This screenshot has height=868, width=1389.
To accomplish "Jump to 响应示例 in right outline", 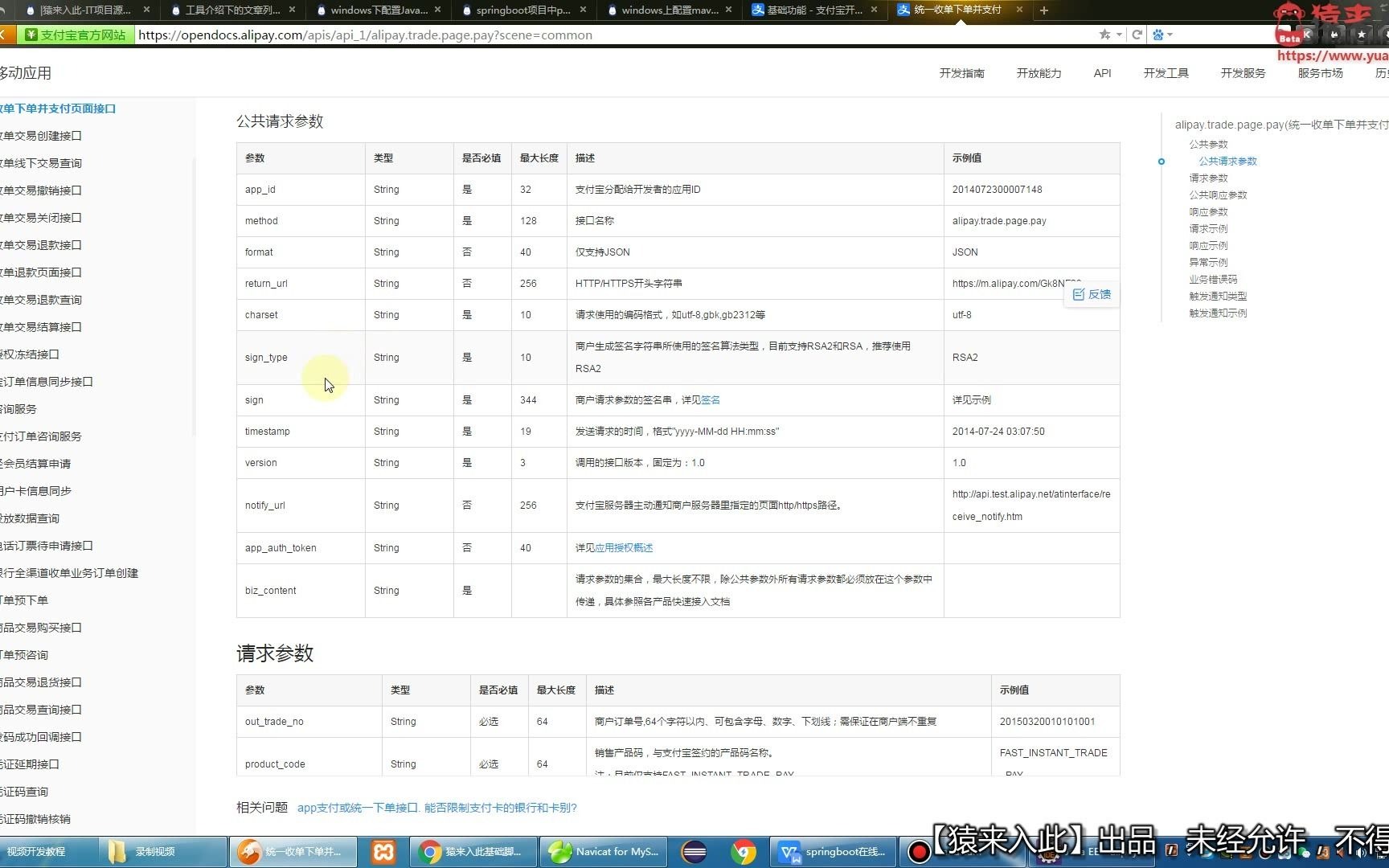I will pyautogui.click(x=1208, y=246).
